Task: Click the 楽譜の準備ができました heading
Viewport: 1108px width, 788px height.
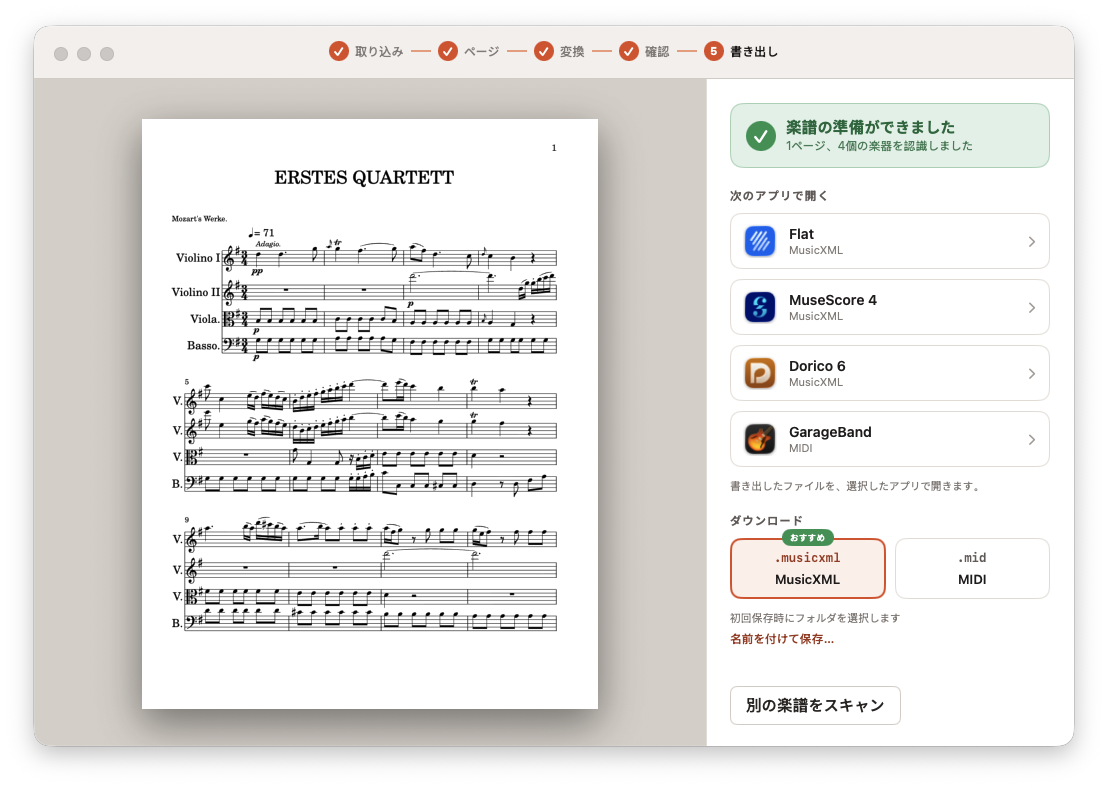Action: (x=871, y=127)
